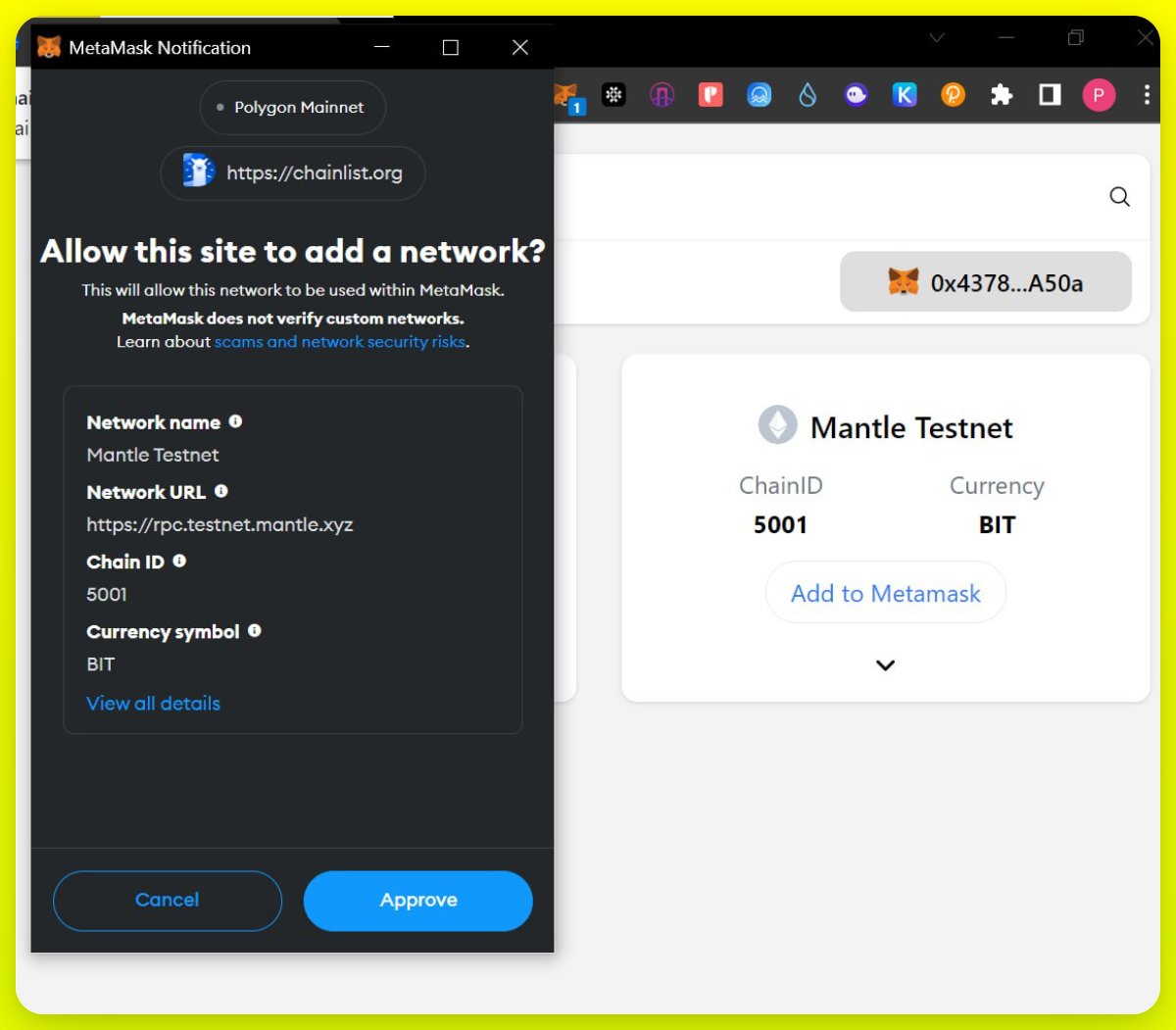Screen dimensions: 1176x1030
Task: Click the BIT currency symbol value in MetaMask
Action: coord(101,663)
